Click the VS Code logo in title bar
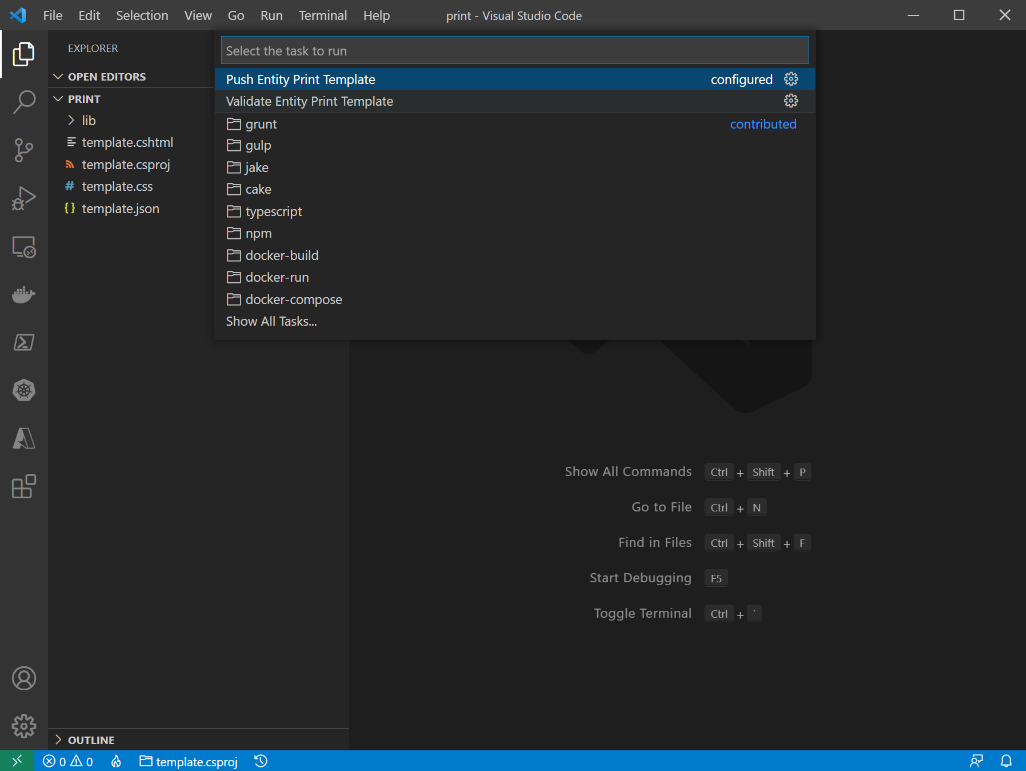 coord(18,15)
